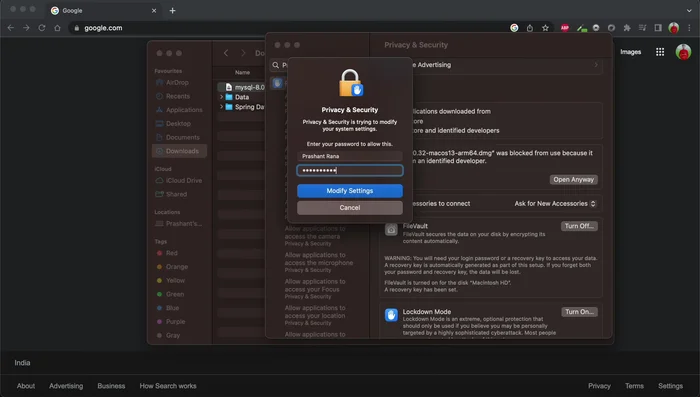The height and width of the screenshot is (397, 700).
Task: Click Modify Settings in the password dialog
Action: pos(350,191)
